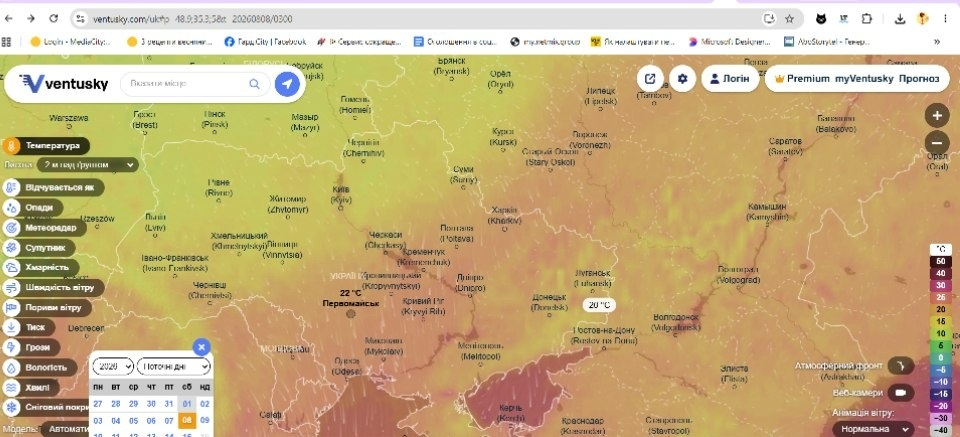960x437 pixels.
Task: Click the browser address bar URL
Action: (193, 19)
